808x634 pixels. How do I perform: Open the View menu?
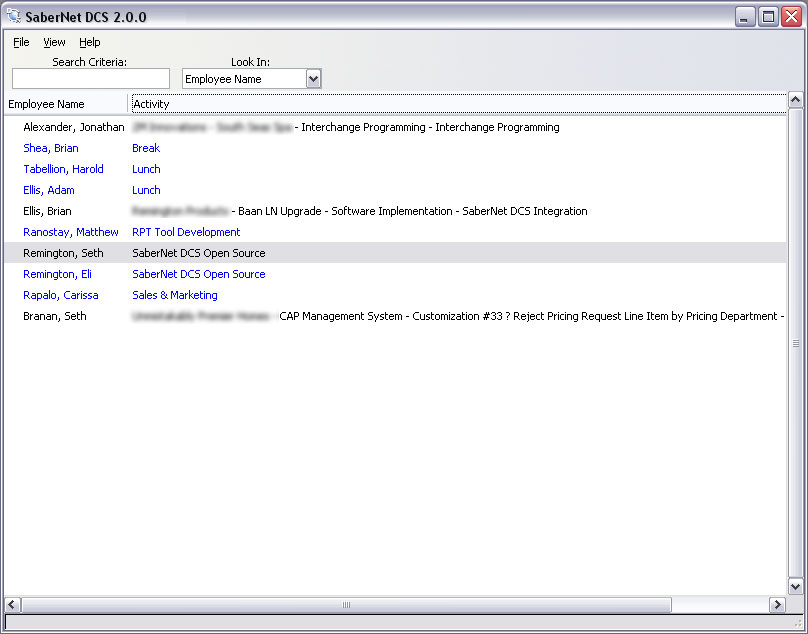click(x=54, y=42)
